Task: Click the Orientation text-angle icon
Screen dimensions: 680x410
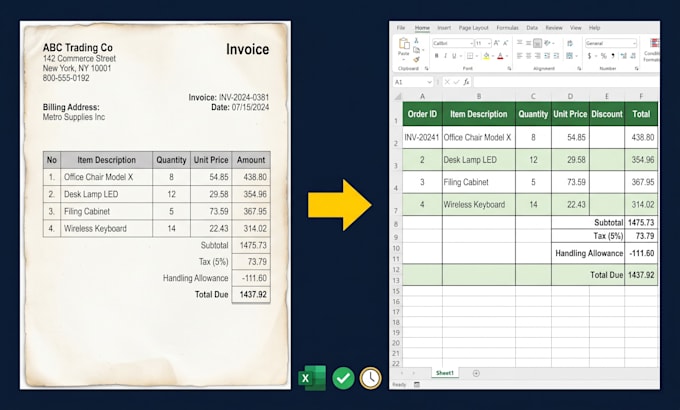Action: [x=547, y=43]
